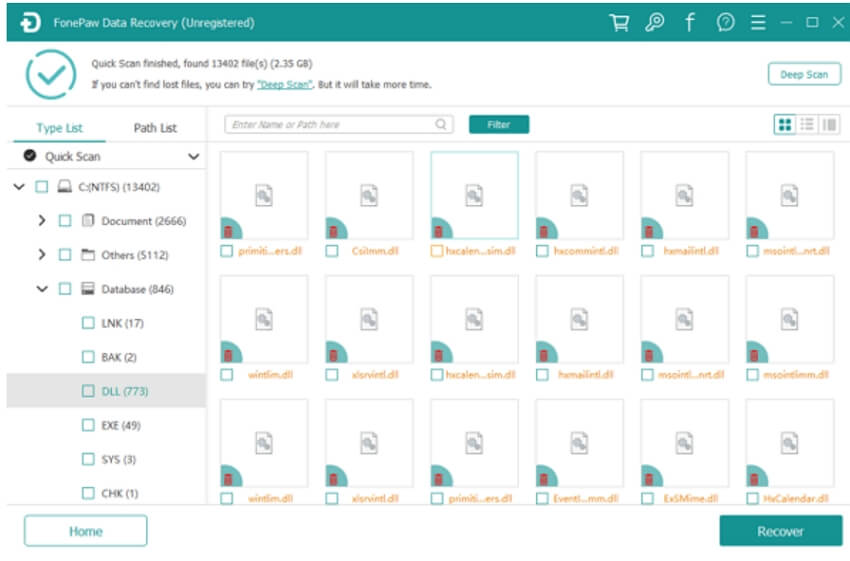850x561 pixels.
Task: Select the EXE (49) file type
Action: tap(121, 425)
